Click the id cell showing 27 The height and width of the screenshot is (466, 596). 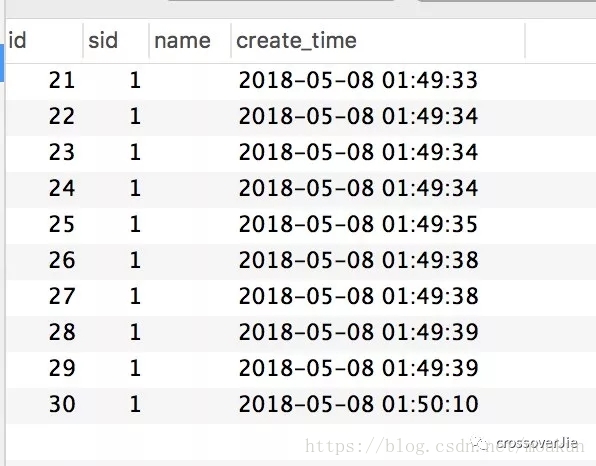pyautogui.click(x=62, y=296)
